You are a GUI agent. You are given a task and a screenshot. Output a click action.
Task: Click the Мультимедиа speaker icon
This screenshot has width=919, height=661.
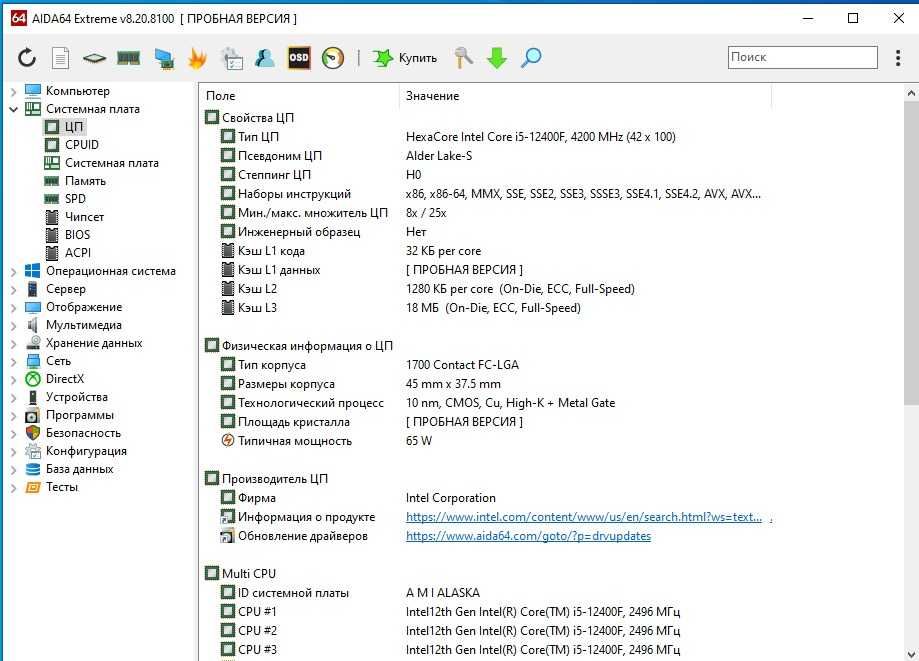pos(33,325)
